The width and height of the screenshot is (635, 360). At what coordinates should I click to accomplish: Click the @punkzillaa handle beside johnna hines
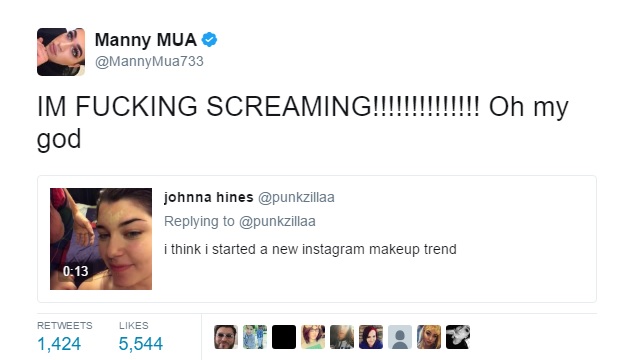point(296,197)
